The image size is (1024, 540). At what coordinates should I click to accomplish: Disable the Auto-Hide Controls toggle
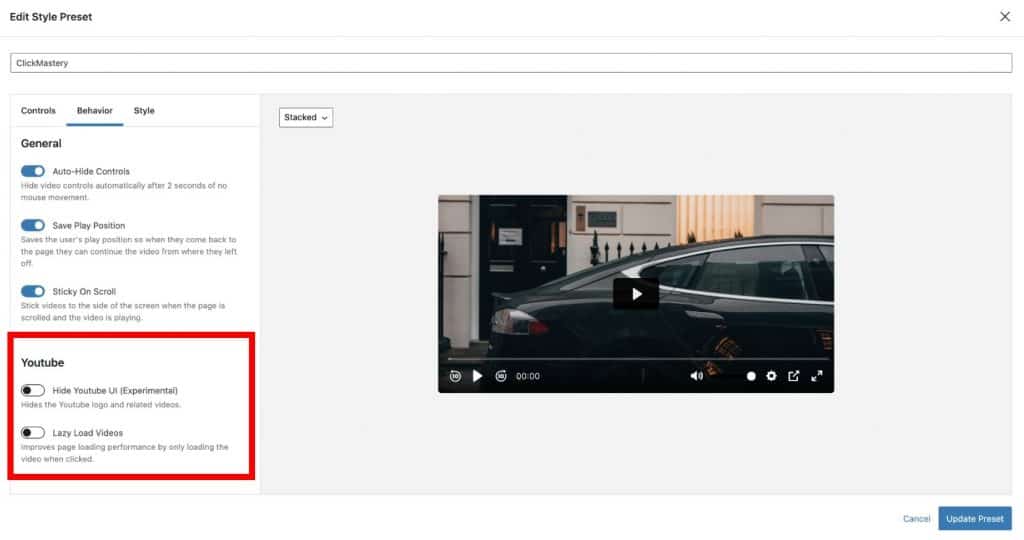pos(33,171)
